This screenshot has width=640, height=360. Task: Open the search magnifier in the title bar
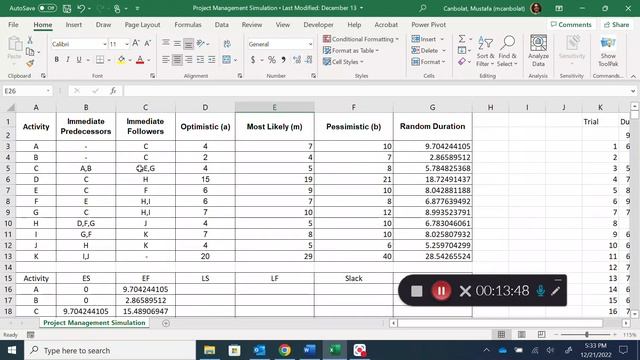tap(423, 8)
